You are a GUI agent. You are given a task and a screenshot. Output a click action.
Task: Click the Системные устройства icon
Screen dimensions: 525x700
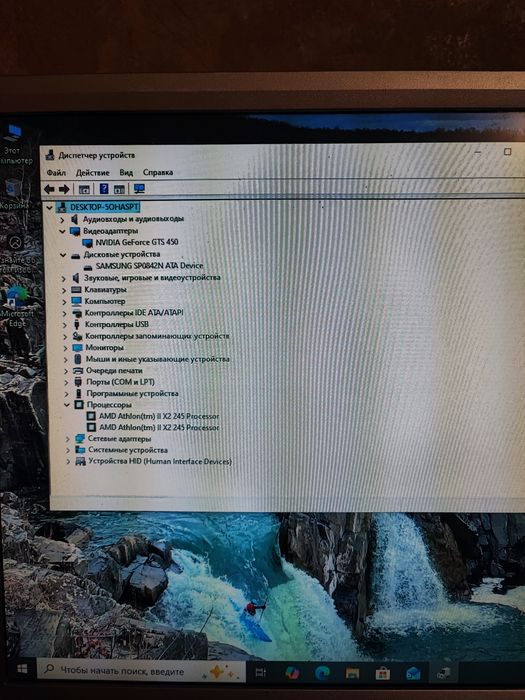click(80, 450)
